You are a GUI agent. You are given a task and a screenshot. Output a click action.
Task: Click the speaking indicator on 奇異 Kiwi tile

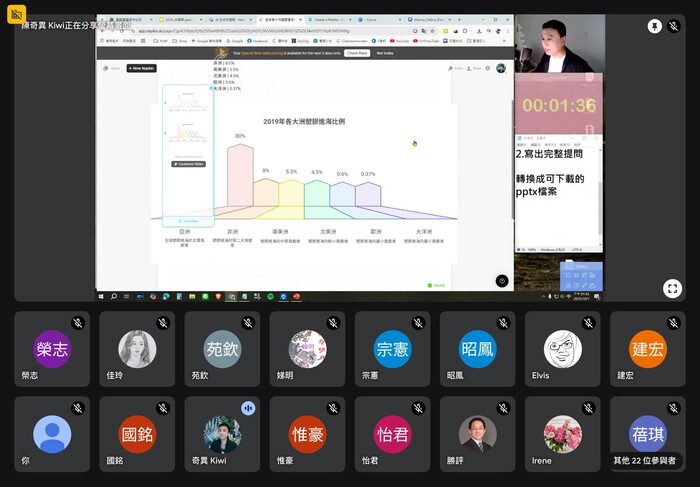point(247,408)
